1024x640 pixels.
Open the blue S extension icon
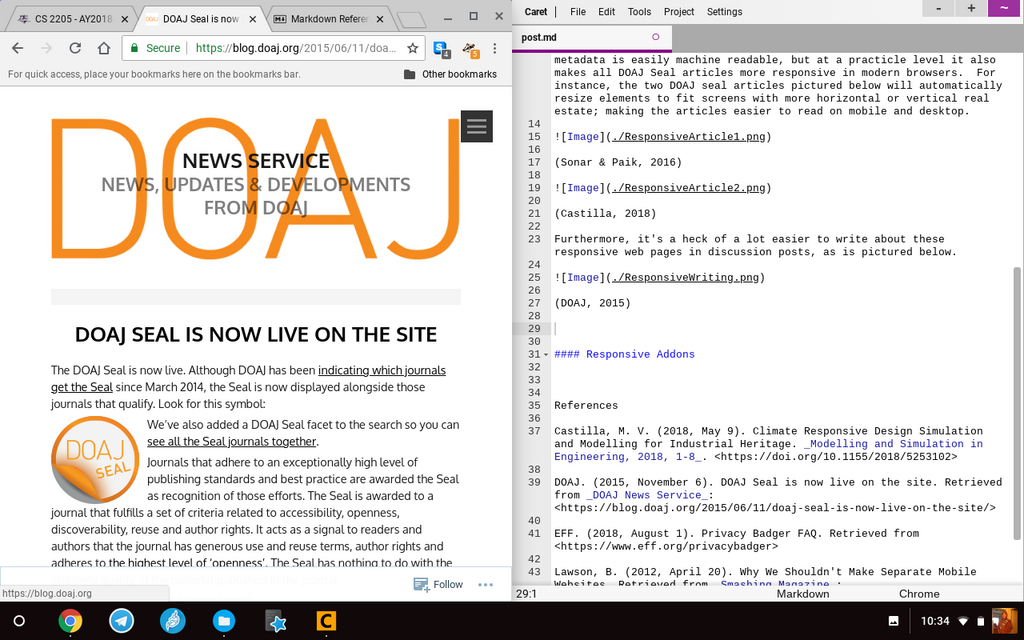tap(441, 49)
